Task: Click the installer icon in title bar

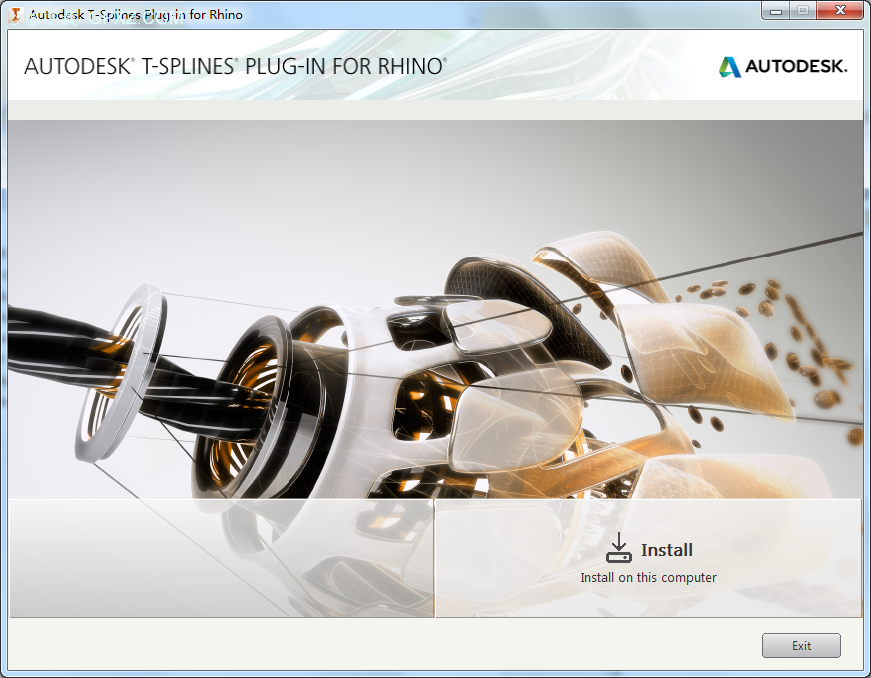Action: (x=15, y=15)
